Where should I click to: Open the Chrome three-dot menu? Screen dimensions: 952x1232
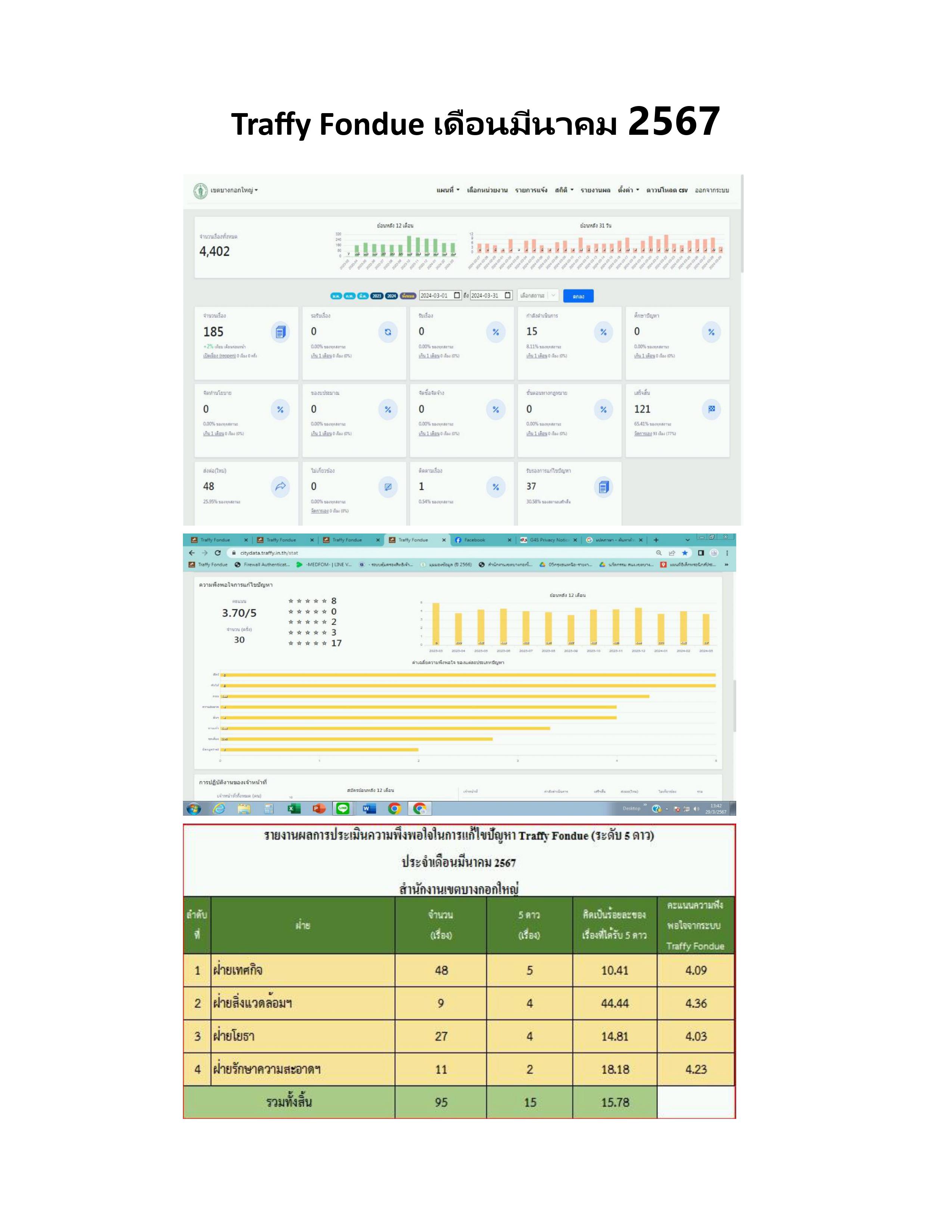(727, 553)
